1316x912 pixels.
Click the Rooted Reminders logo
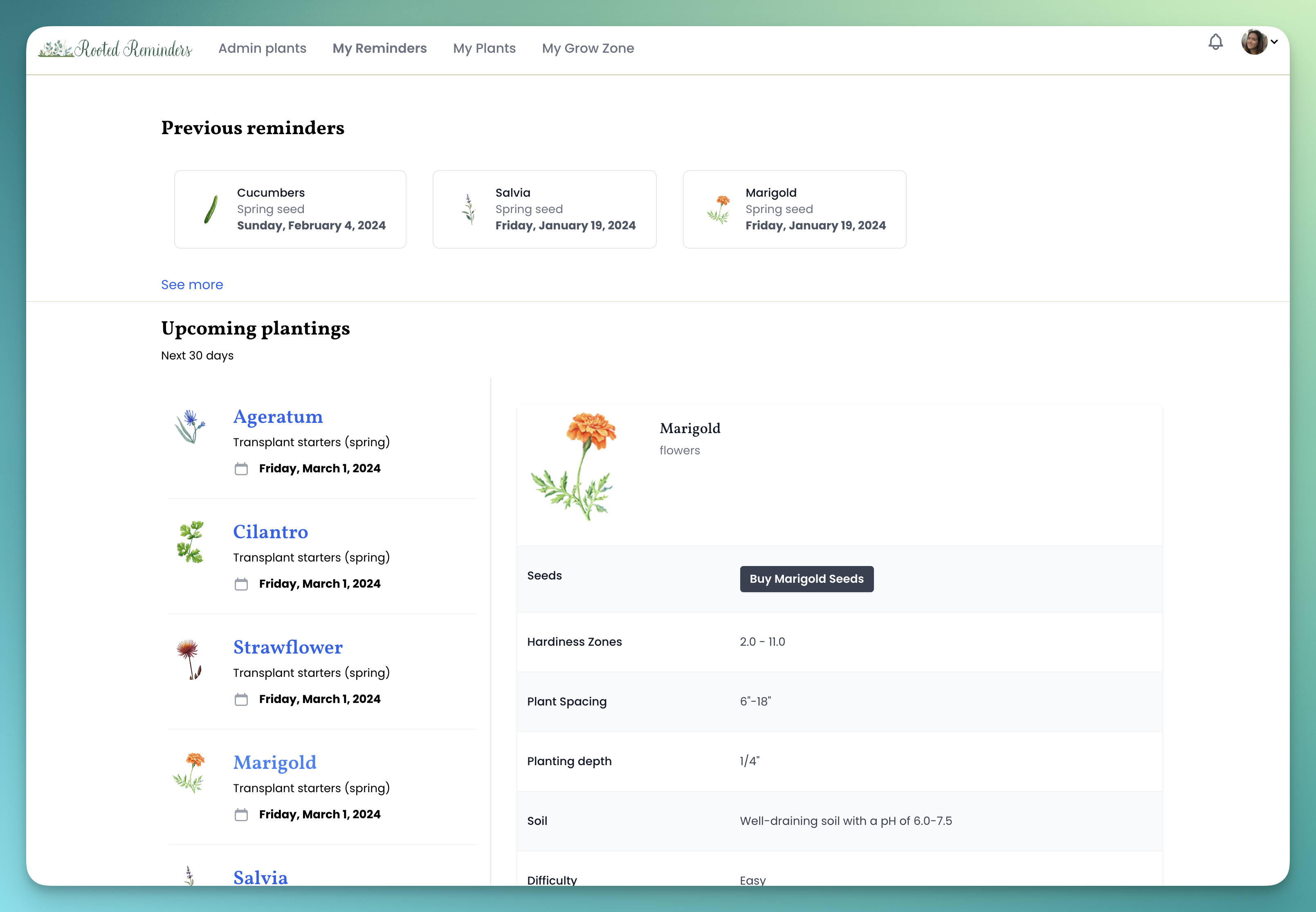click(115, 49)
